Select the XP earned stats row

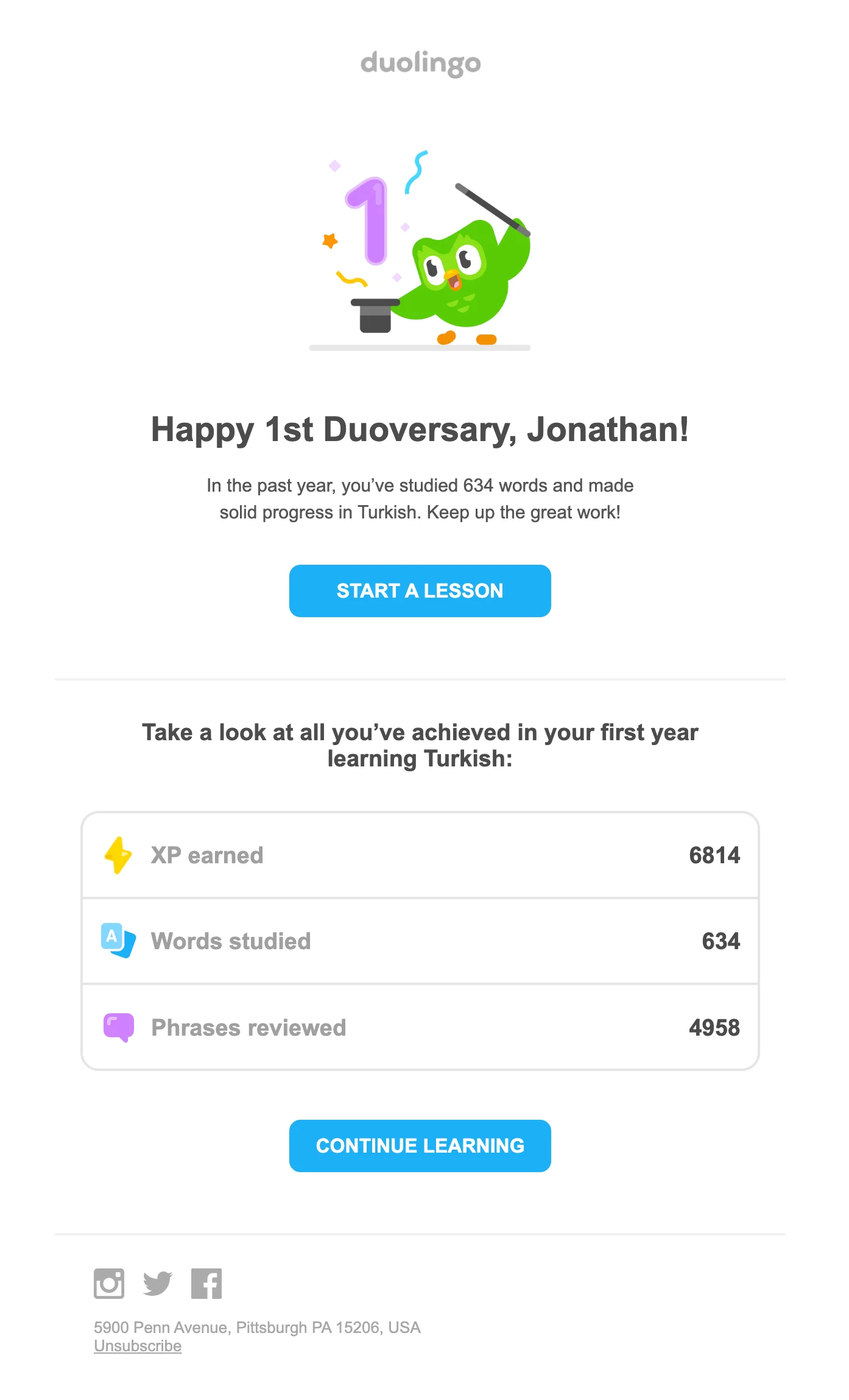420,854
